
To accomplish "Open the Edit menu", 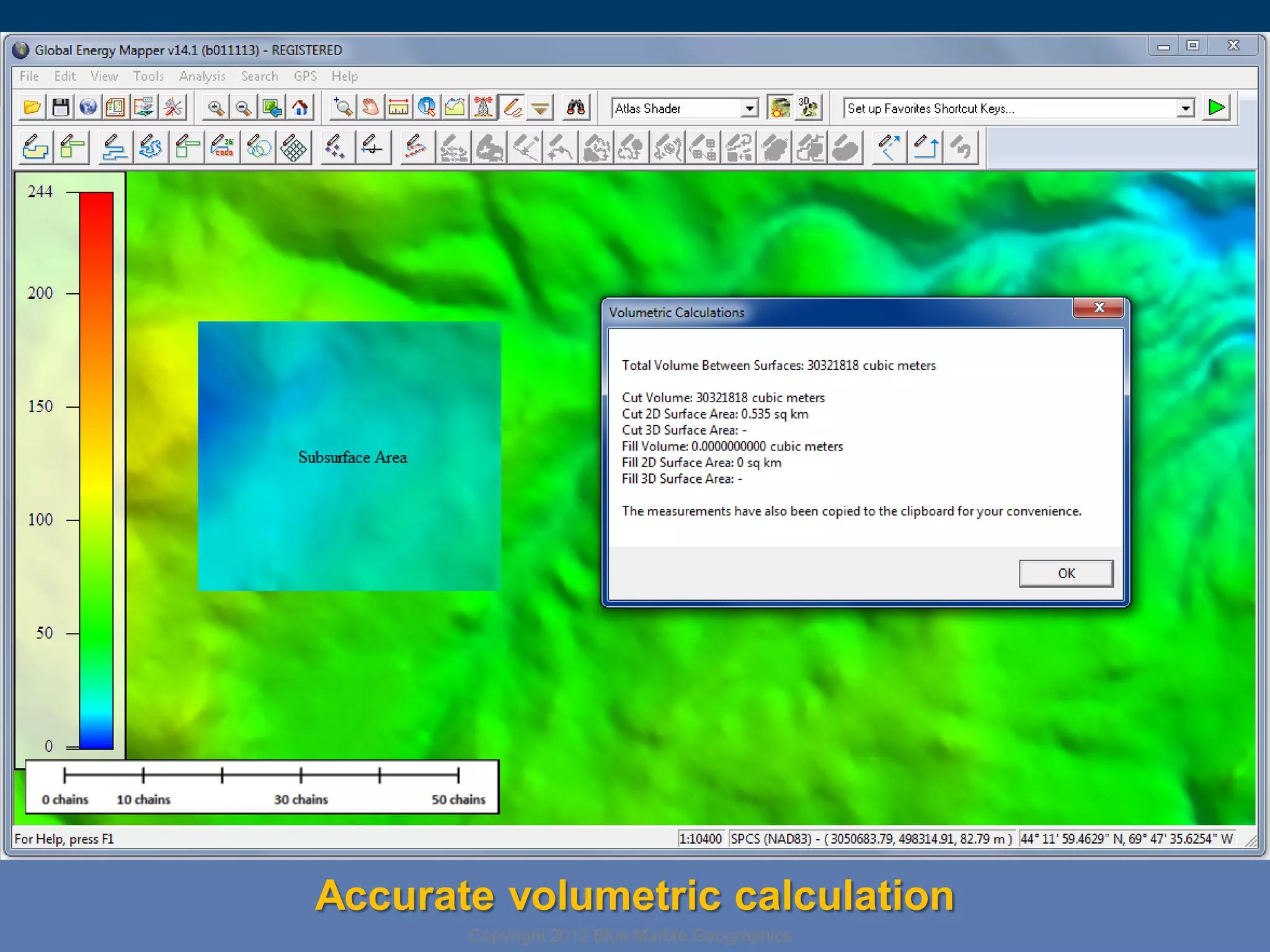I will (64, 76).
